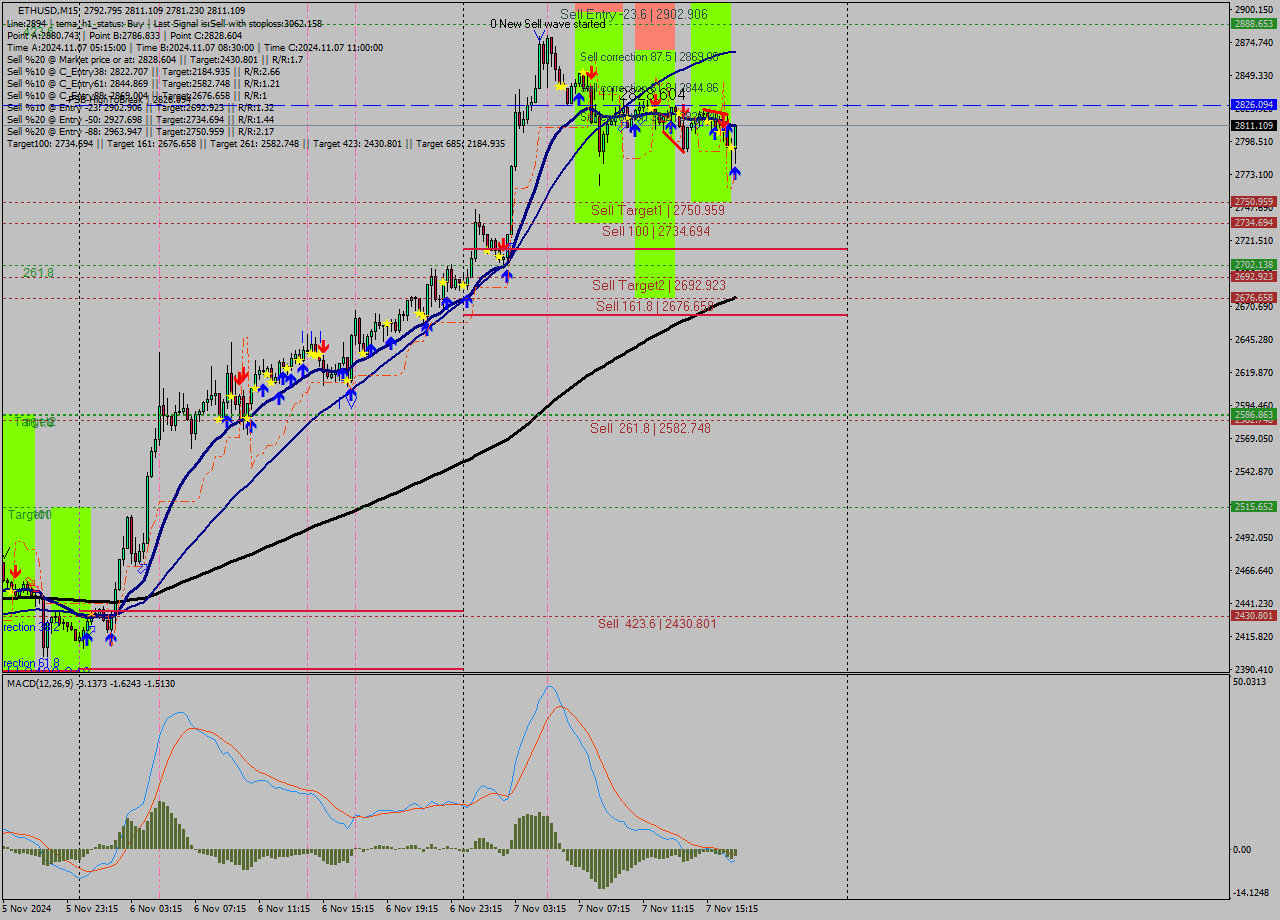
Task: Click the 'Target100: 2734.694' targets summary line
Action: pyautogui.click(x=256, y=144)
